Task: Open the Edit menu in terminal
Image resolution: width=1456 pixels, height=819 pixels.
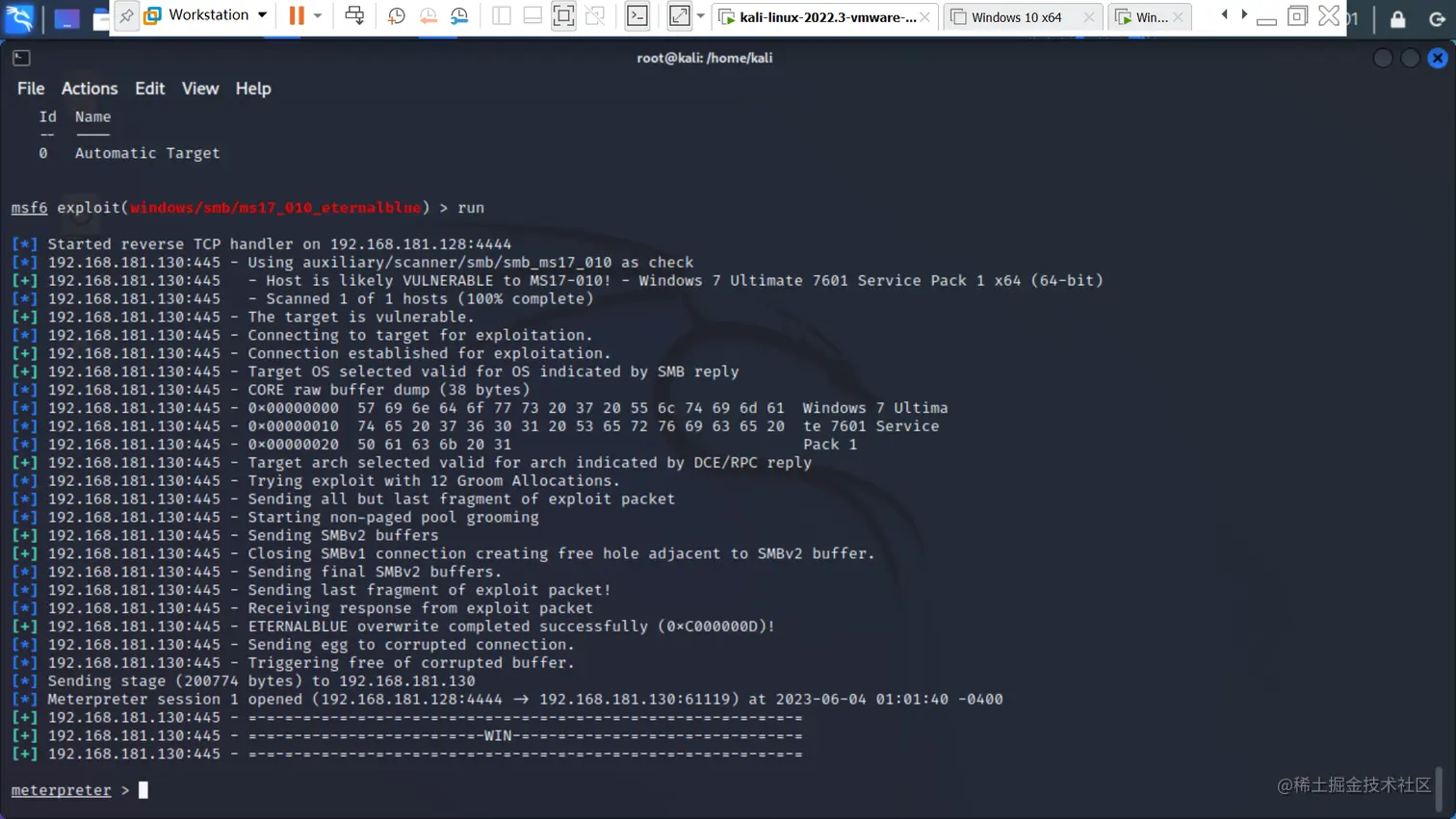Action: click(149, 89)
